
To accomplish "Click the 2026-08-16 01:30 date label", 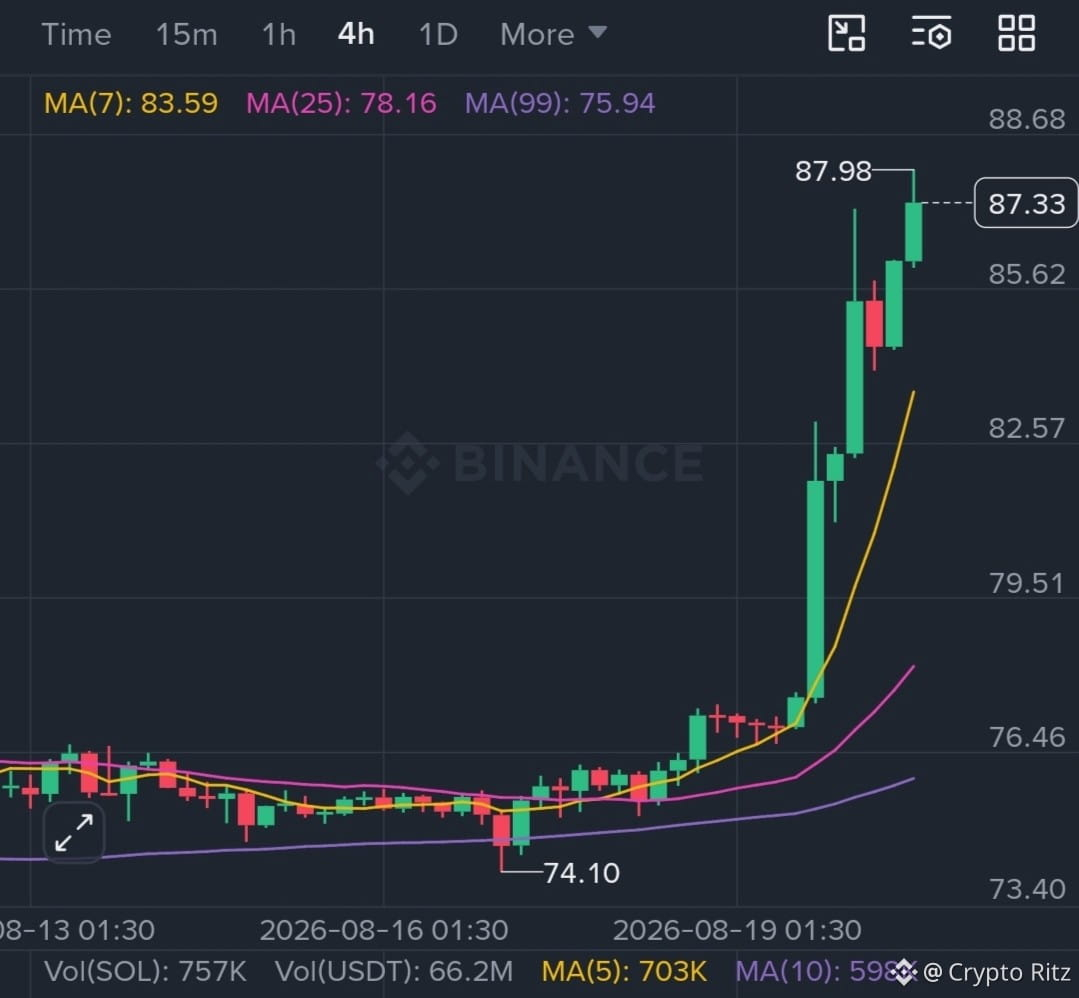I will click(x=384, y=931).
